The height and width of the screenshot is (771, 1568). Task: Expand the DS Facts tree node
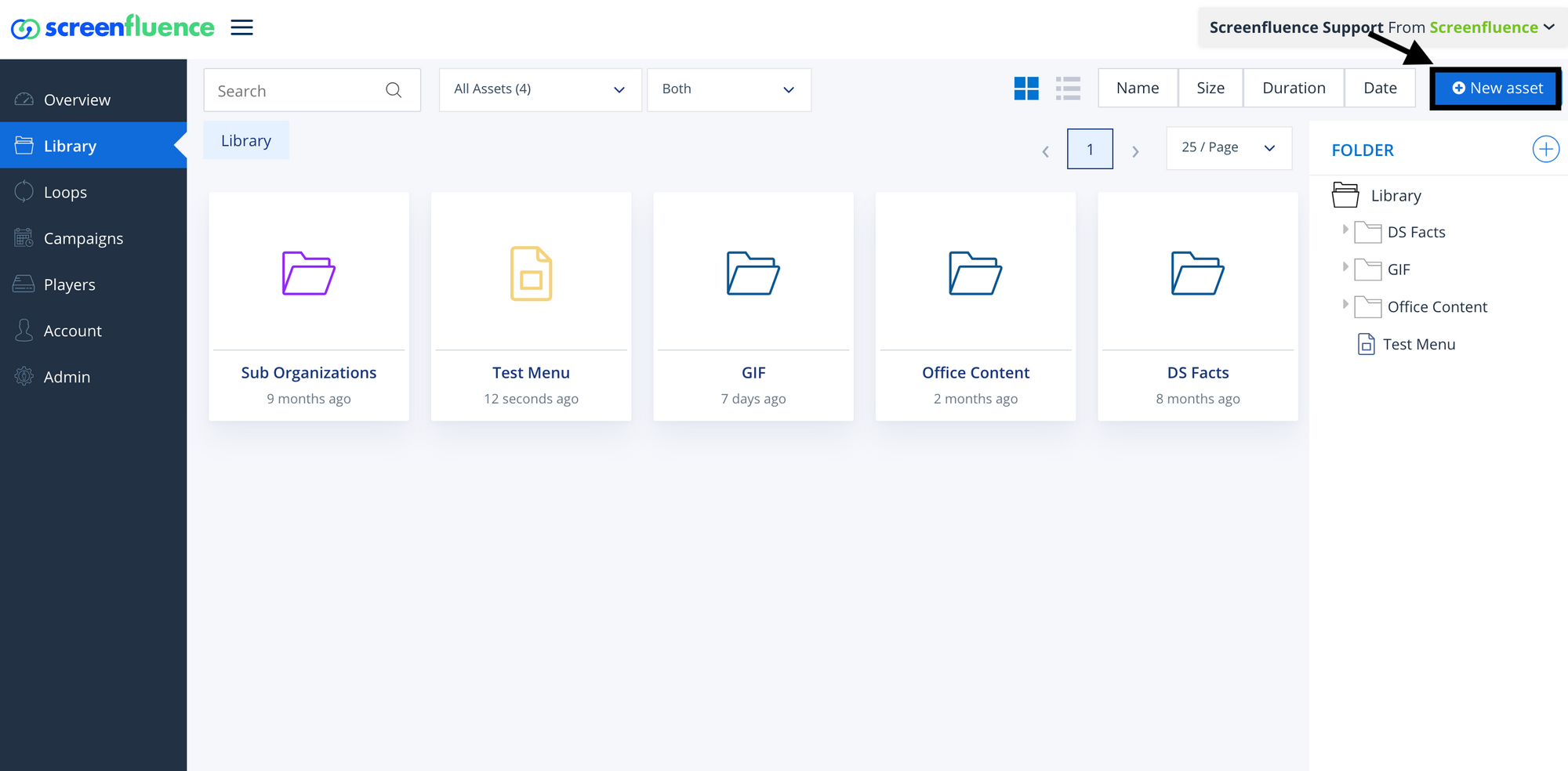click(1345, 230)
